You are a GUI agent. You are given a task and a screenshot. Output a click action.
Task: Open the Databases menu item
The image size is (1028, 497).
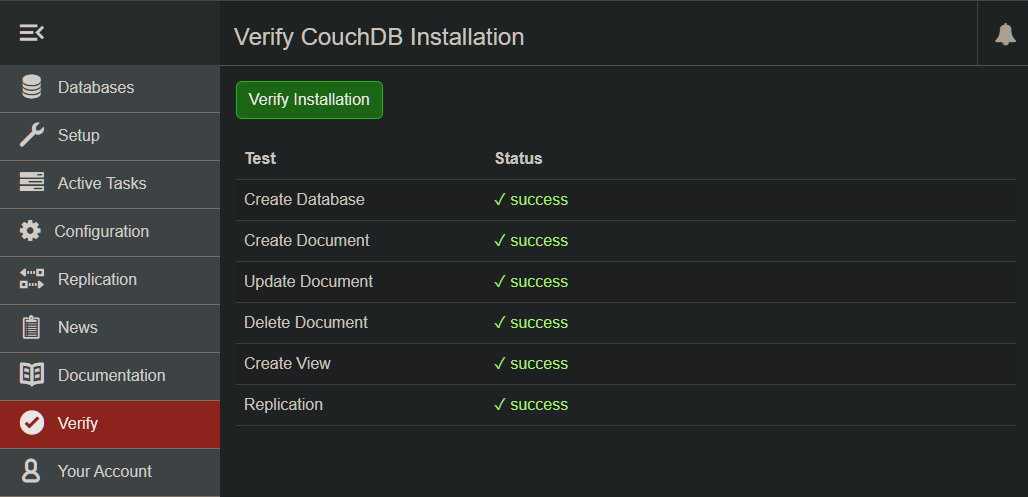point(96,87)
